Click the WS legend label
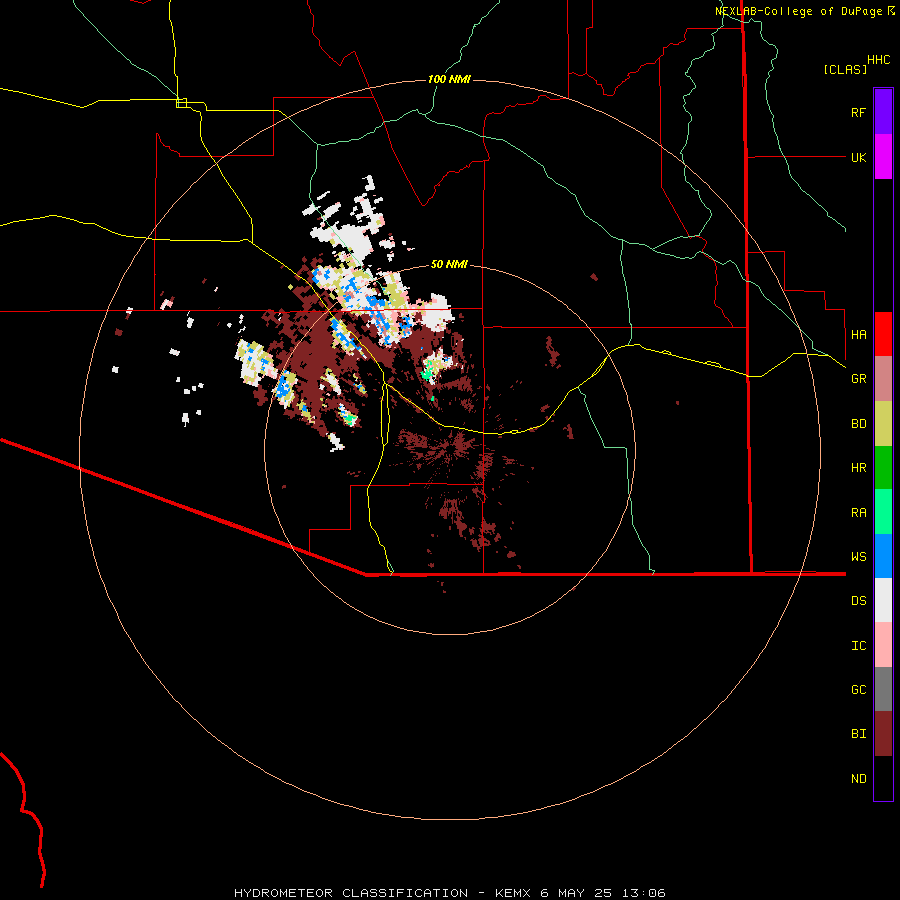Image resolution: width=900 pixels, height=900 pixels. [x=858, y=556]
